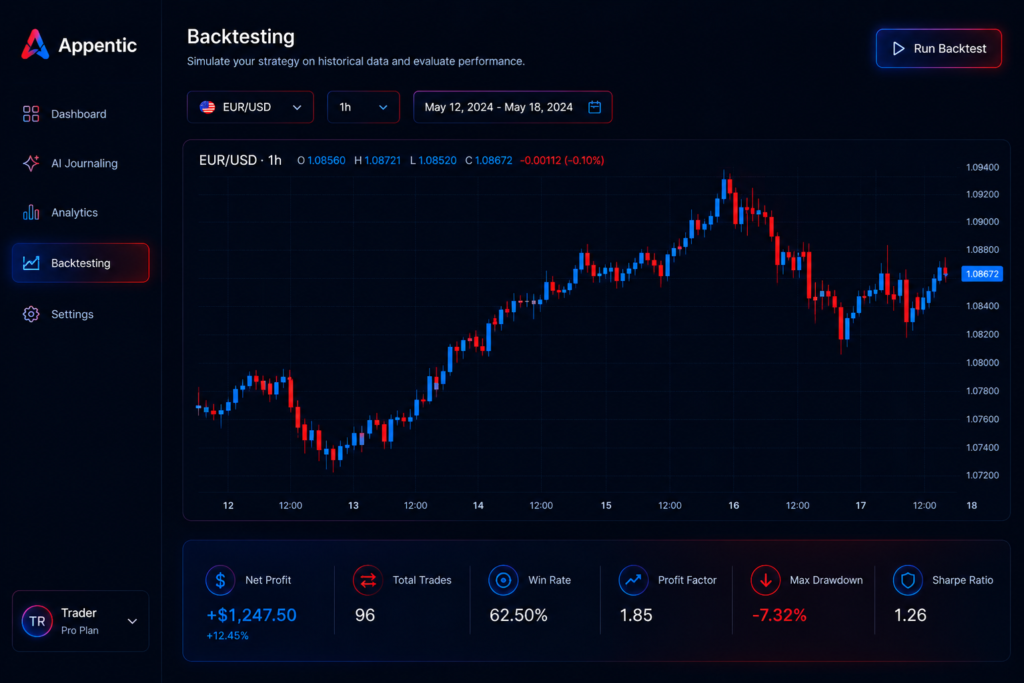
Task: Click the AI Journaling sparkle icon
Action: tap(31, 163)
